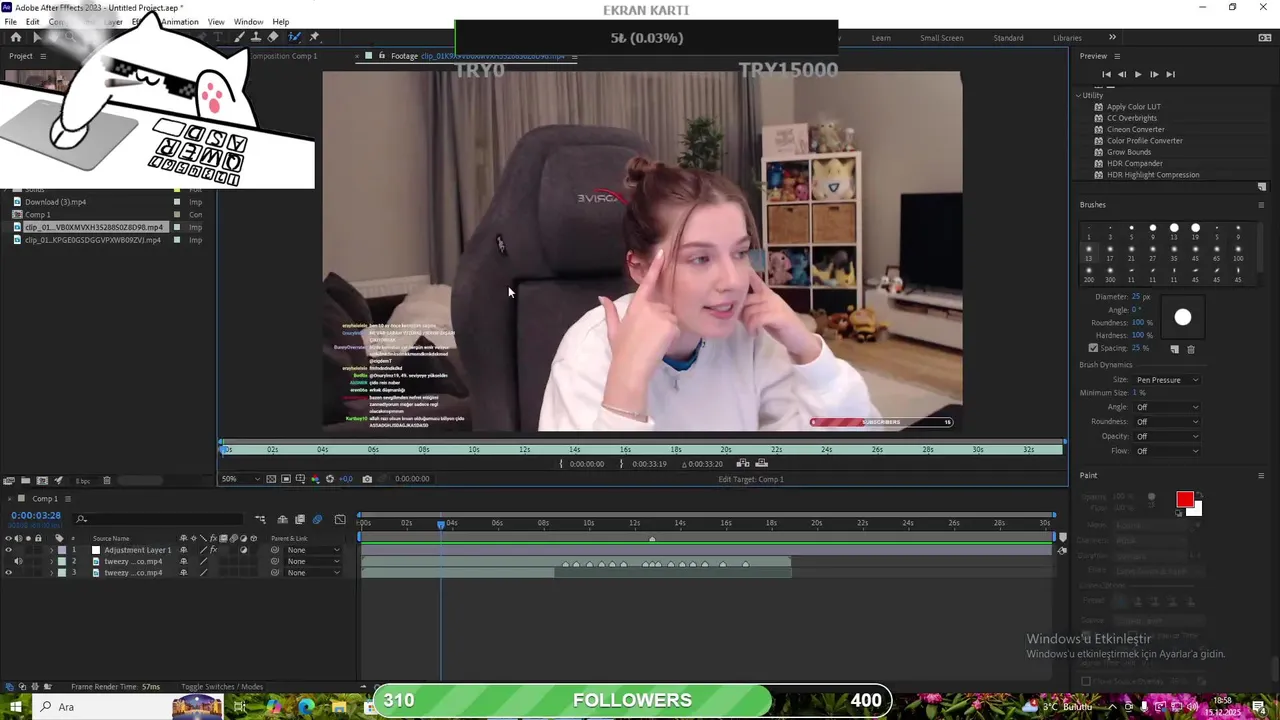Open the Window menu
The image size is (1280, 720).
tap(248, 22)
